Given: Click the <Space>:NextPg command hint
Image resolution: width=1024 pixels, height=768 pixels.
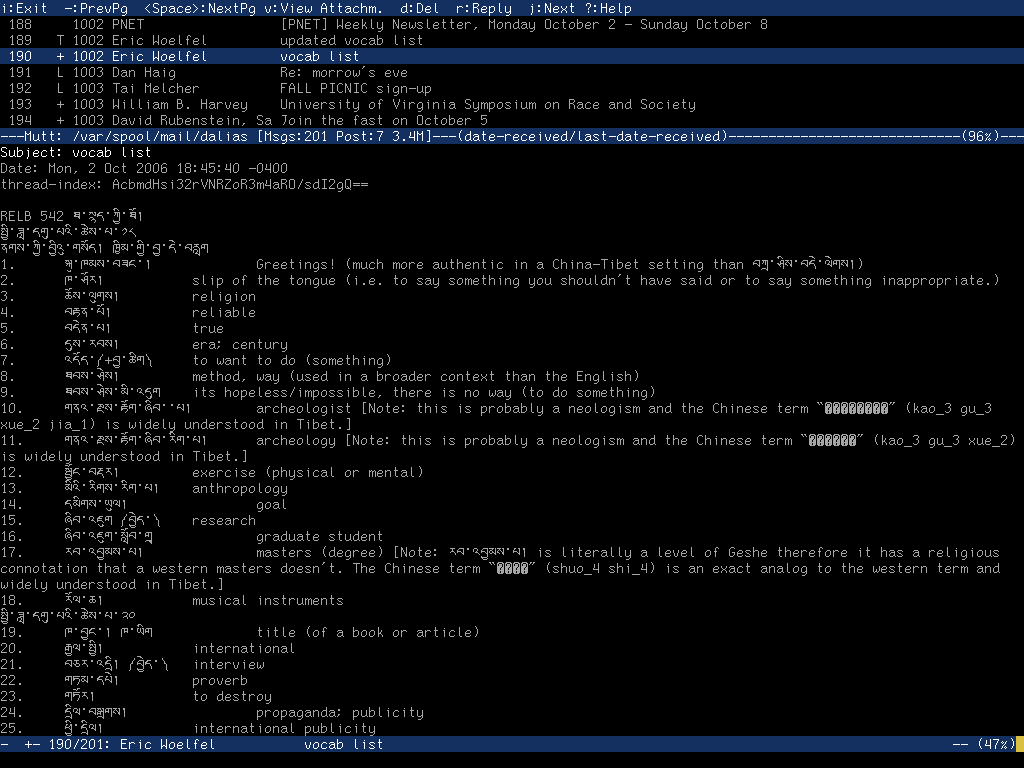Looking at the screenshot, I should 200,8.
